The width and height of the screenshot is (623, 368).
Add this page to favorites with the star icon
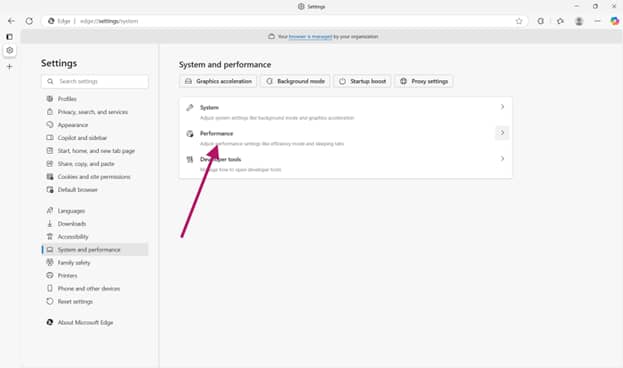pyautogui.click(x=519, y=21)
